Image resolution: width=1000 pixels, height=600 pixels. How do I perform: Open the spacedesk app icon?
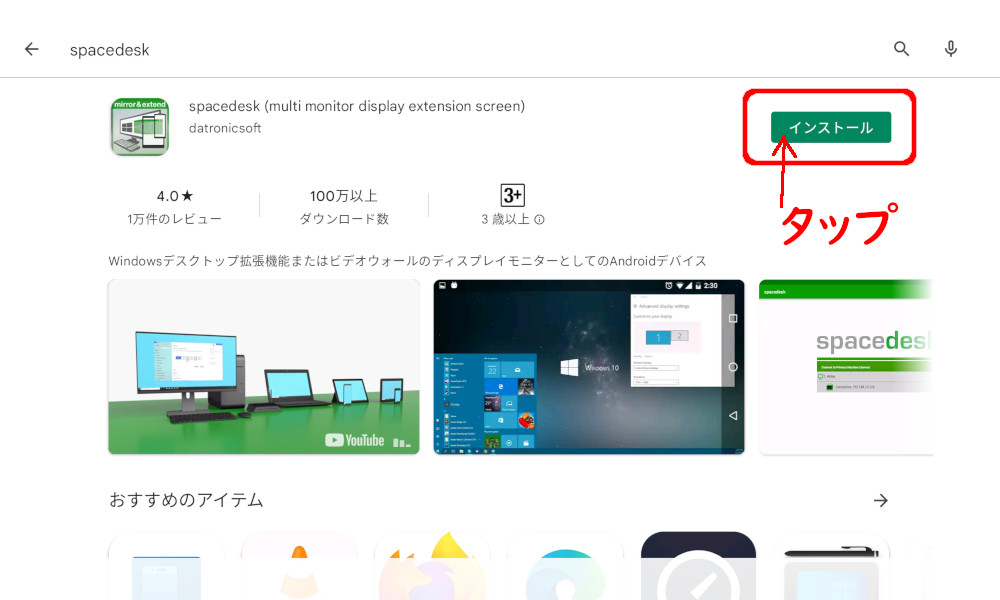click(x=140, y=126)
